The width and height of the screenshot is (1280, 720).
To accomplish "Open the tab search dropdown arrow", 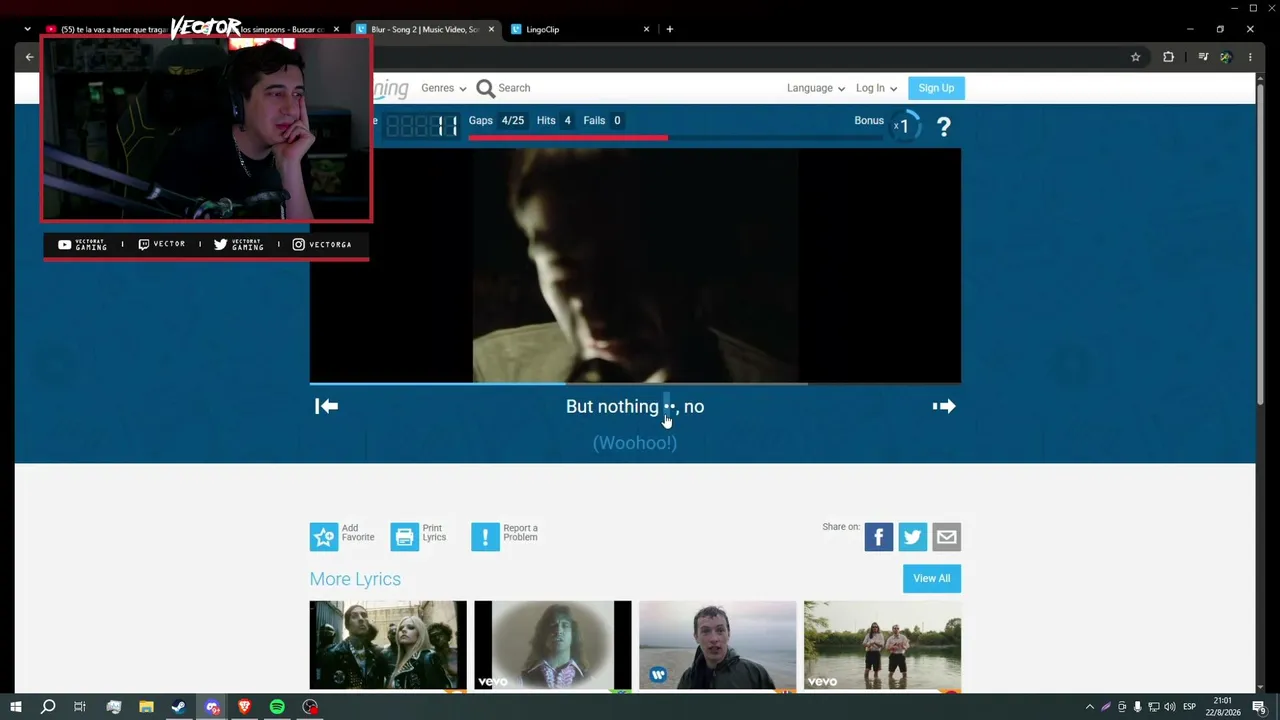I will point(27,29).
